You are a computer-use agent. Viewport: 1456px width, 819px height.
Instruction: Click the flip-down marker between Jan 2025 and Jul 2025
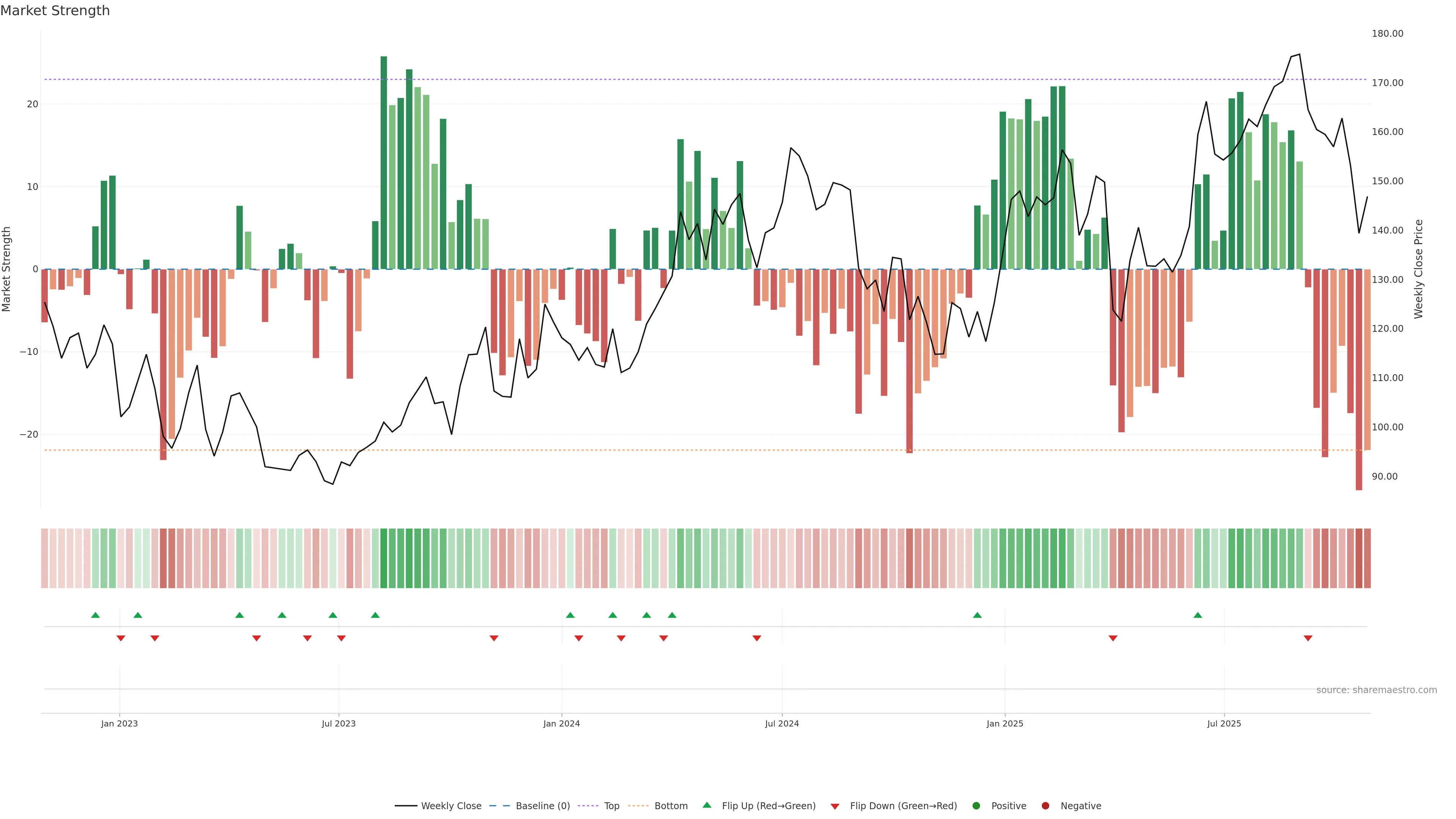tap(1113, 638)
